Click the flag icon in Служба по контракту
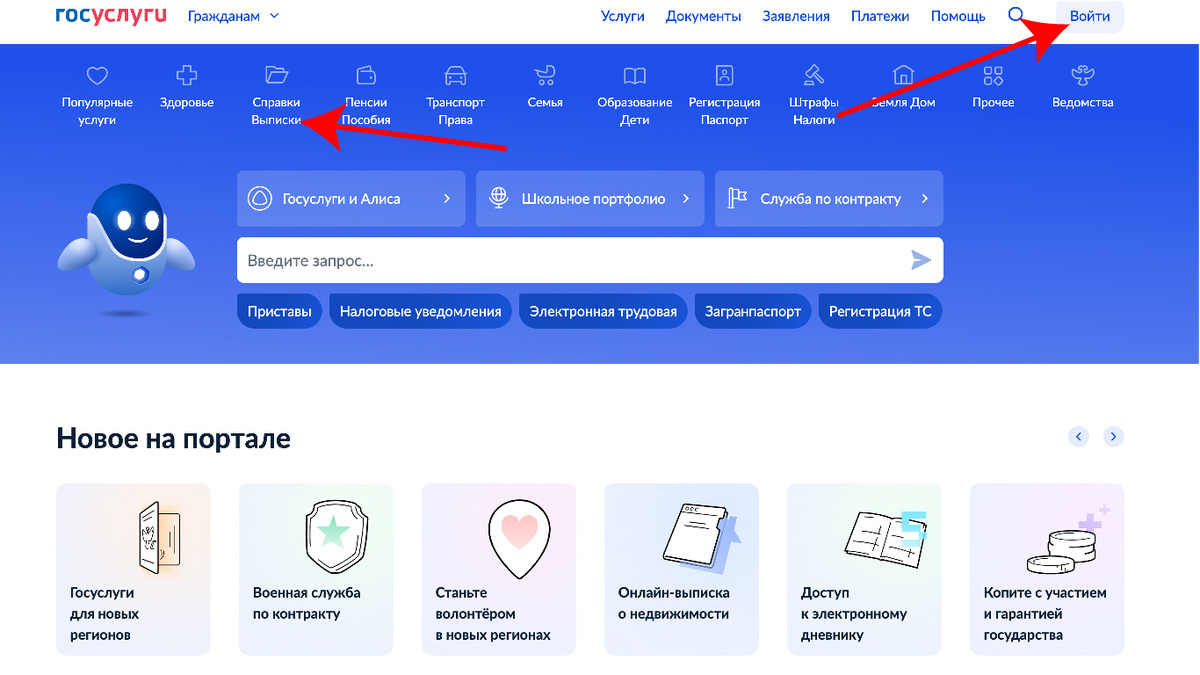 click(x=737, y=198)
